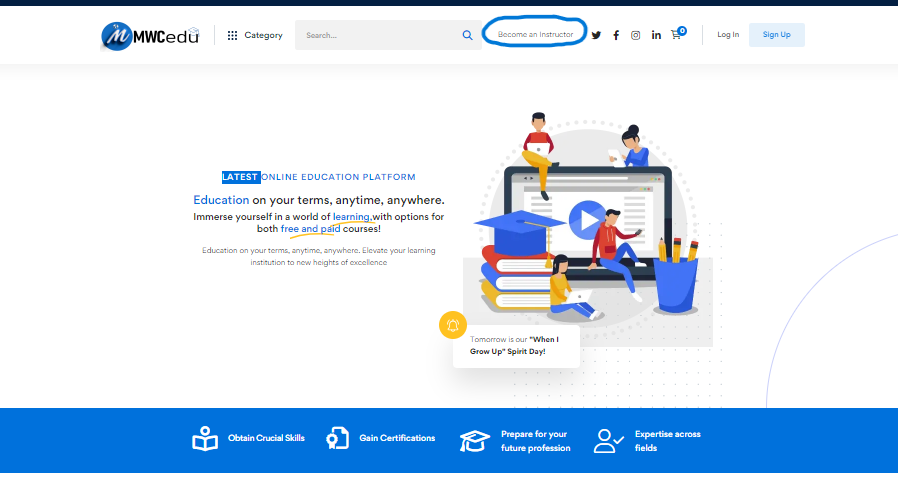Click 'Obtain Crucial Skills' text
898x479 pixels.
click(266, 438)
